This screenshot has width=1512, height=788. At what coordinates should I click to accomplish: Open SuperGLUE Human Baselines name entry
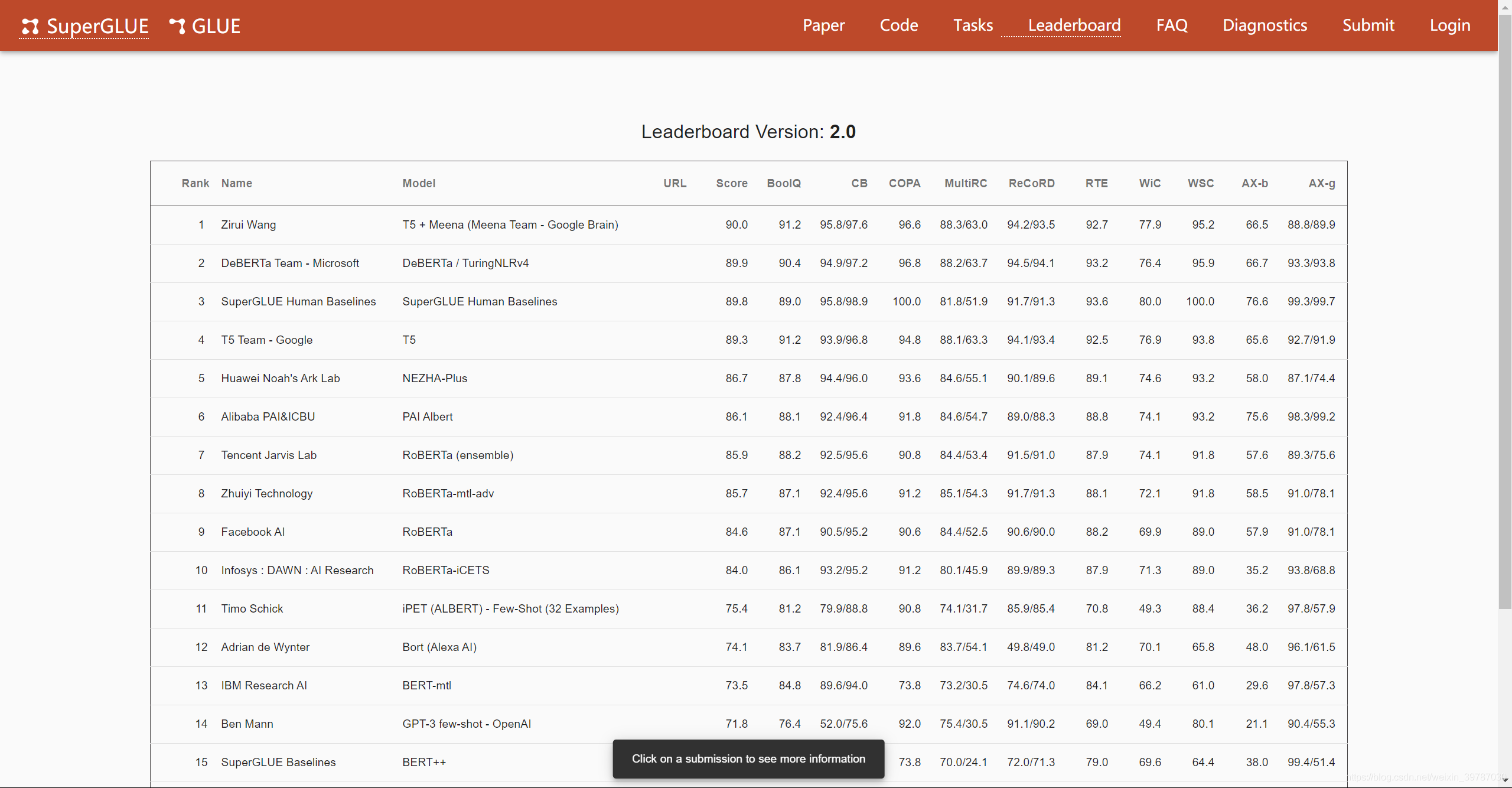pos(298,301)
